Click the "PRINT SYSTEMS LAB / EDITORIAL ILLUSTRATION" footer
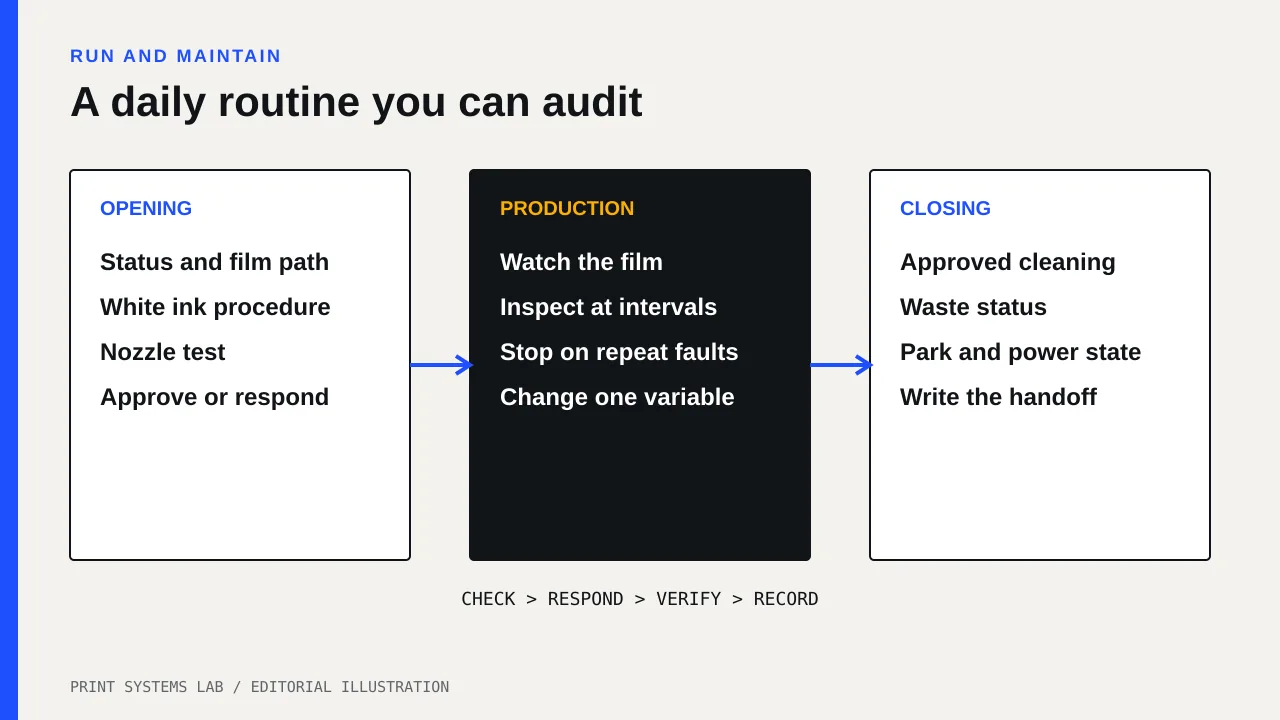This screenshot has width=1280, height=720. tap(260, 687)
